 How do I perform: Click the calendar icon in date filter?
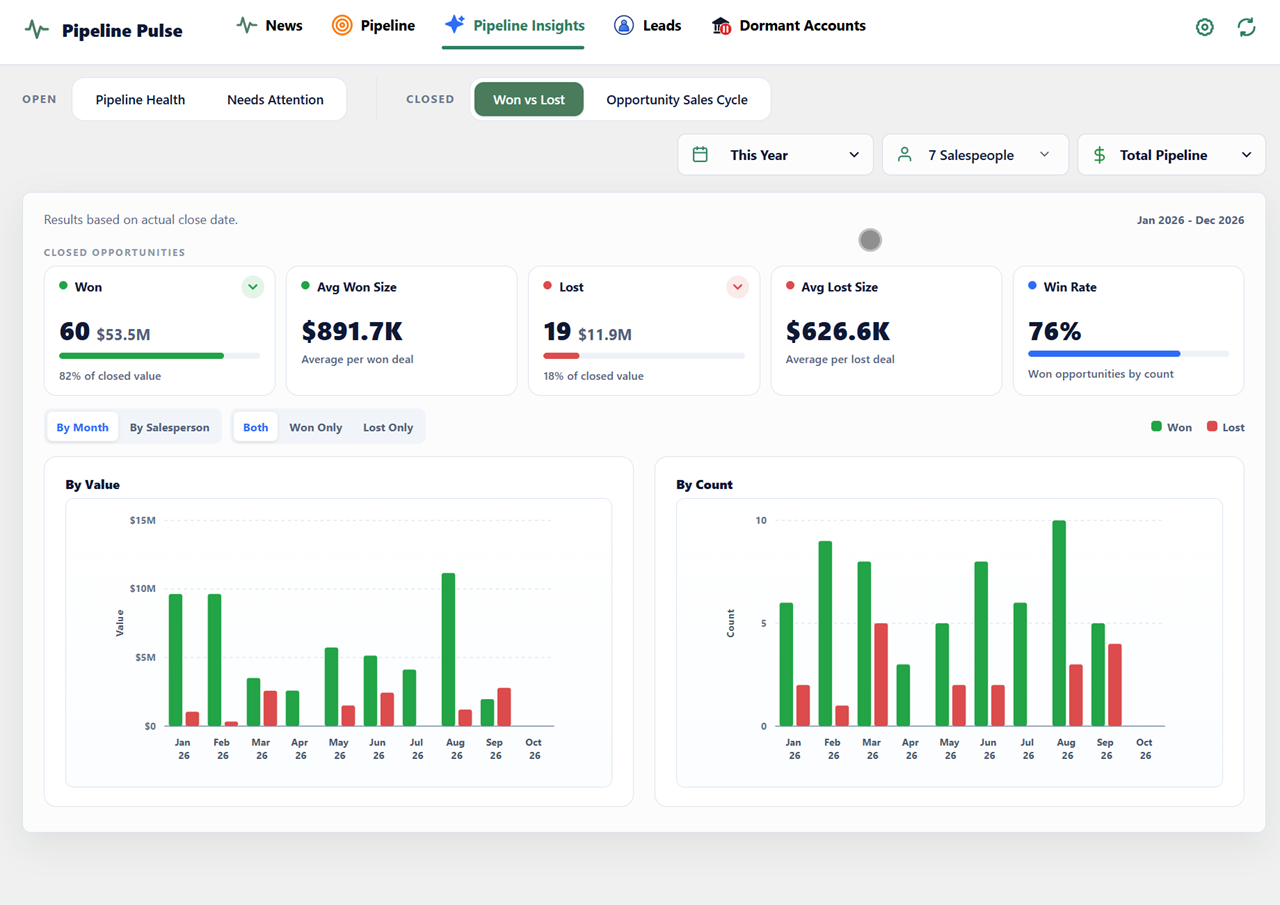pos(700,155)
